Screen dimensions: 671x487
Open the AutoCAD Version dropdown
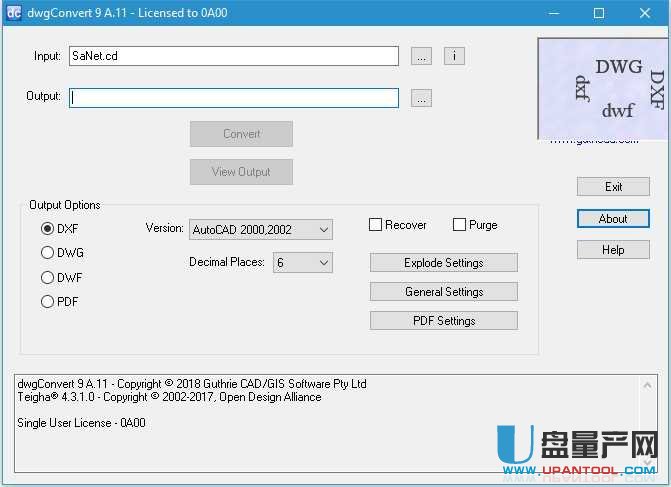click(260, 230)
